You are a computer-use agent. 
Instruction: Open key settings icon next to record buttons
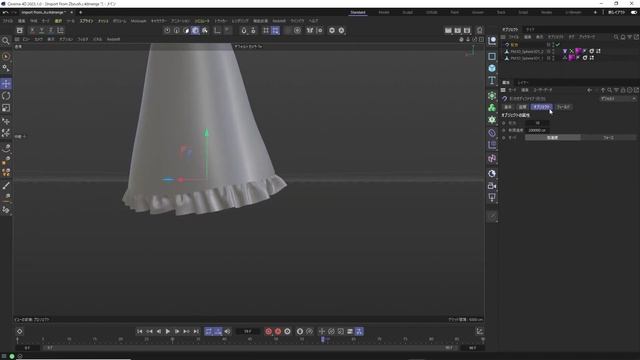tap(287, 331)
